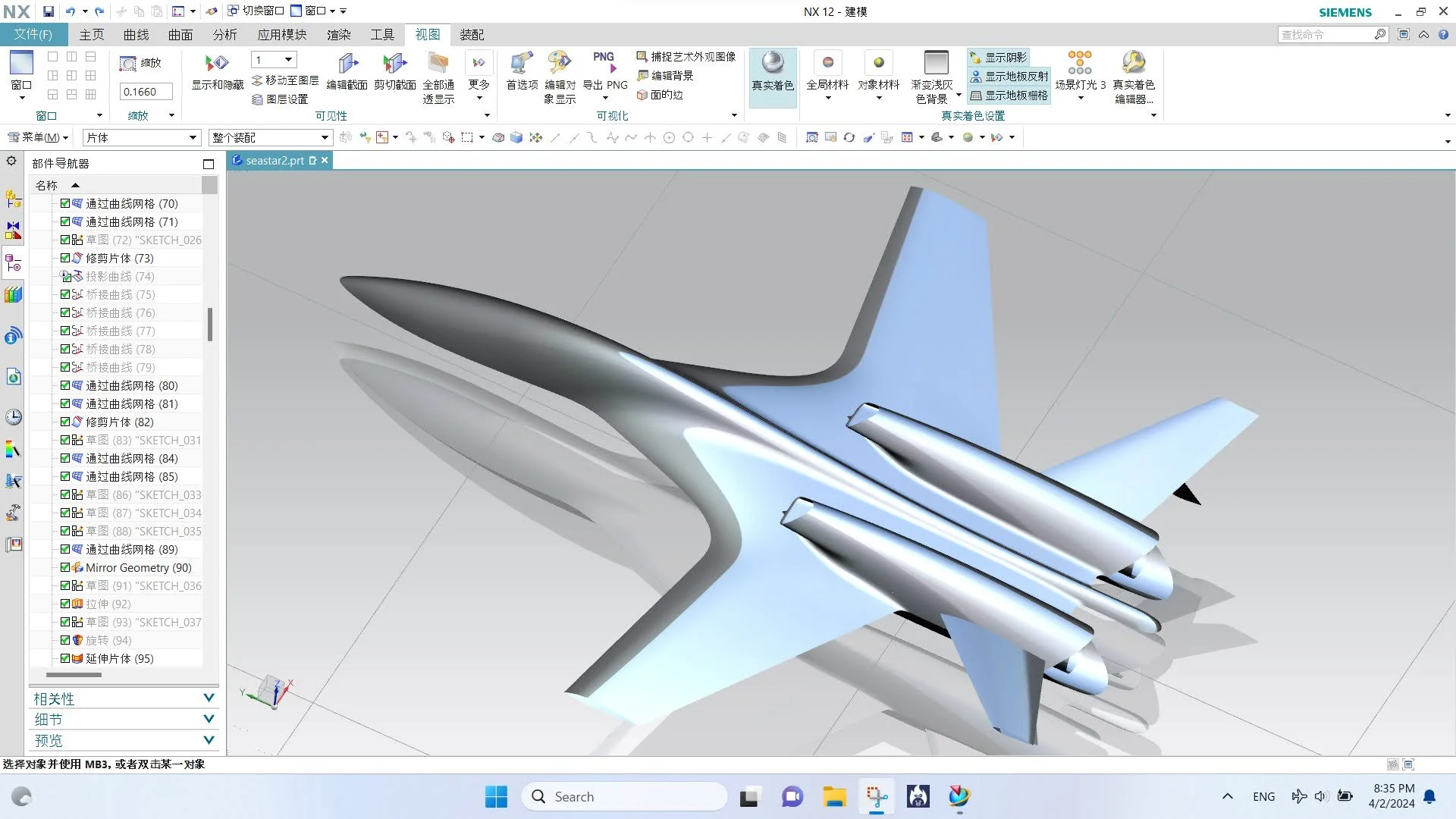1456x819 pixels.
Task: Switch to the 分析 ribbon tab
Action: (224, 35)
